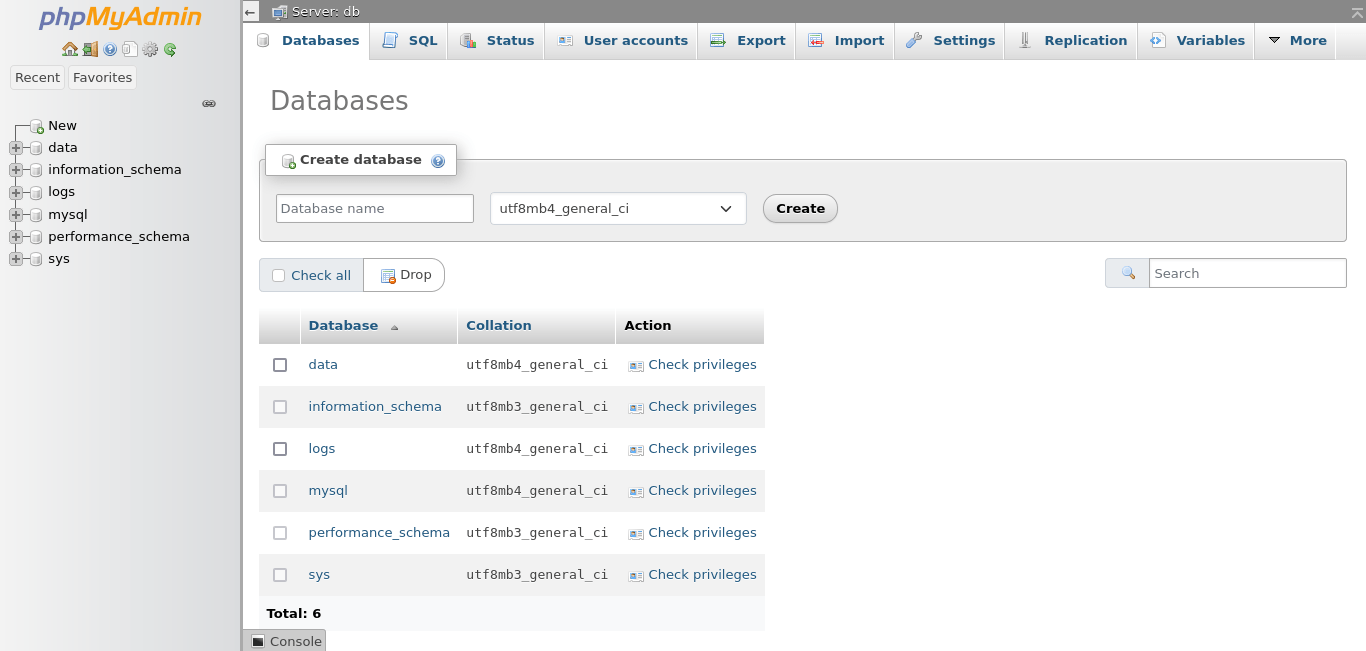Image resolution: width=1366 pixels, height=651 pixels.
Task: Click the search magnifier icon
Action: pyautogui.click(x=1128, y=273)
